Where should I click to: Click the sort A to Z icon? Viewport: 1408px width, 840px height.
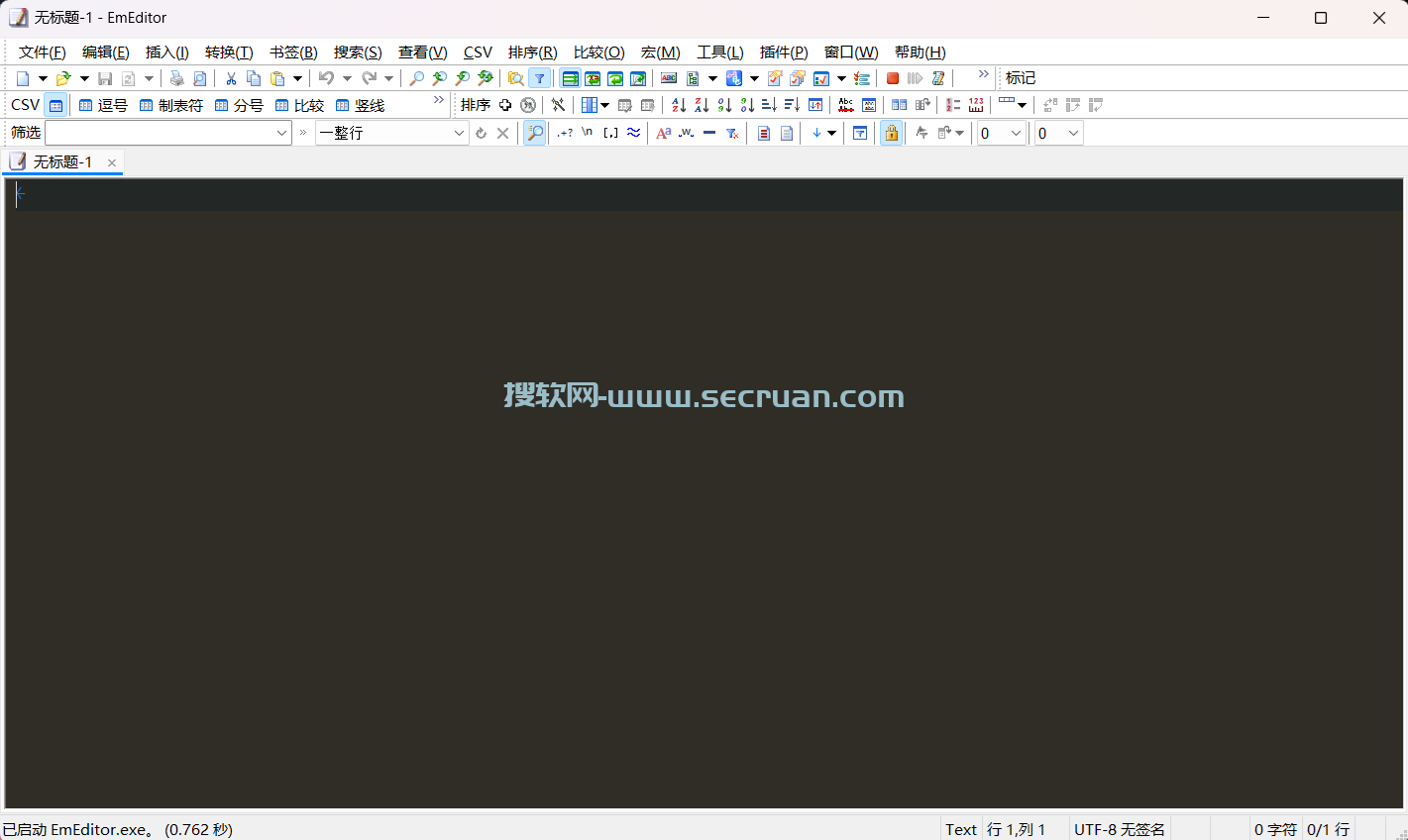(x=679, y=105)
